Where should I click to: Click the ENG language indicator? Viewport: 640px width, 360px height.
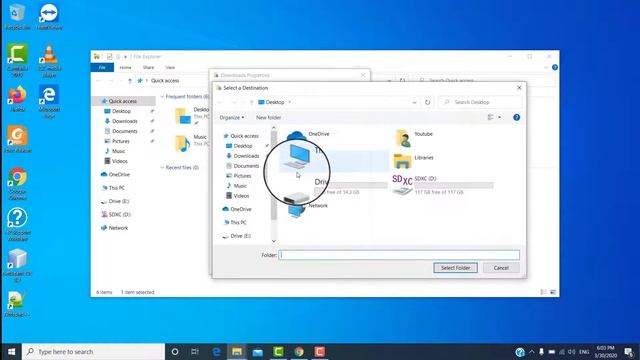pos(584,351)
